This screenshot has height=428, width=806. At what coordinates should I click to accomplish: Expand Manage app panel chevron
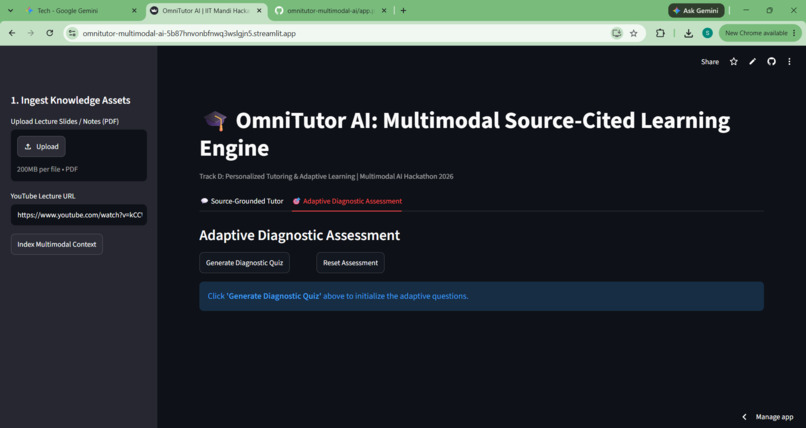click(x=744, y=417)
